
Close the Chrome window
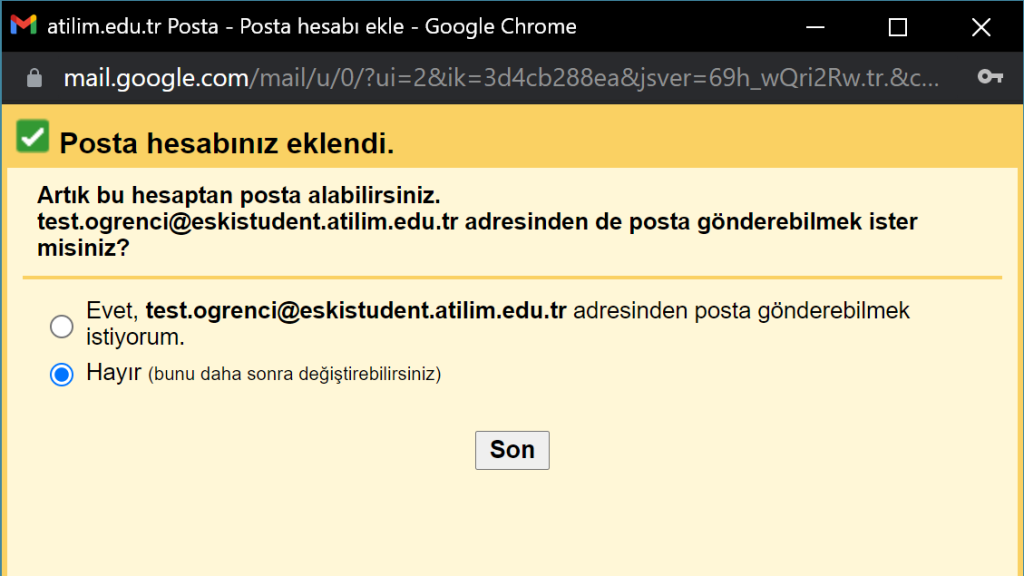coord(981,26)
